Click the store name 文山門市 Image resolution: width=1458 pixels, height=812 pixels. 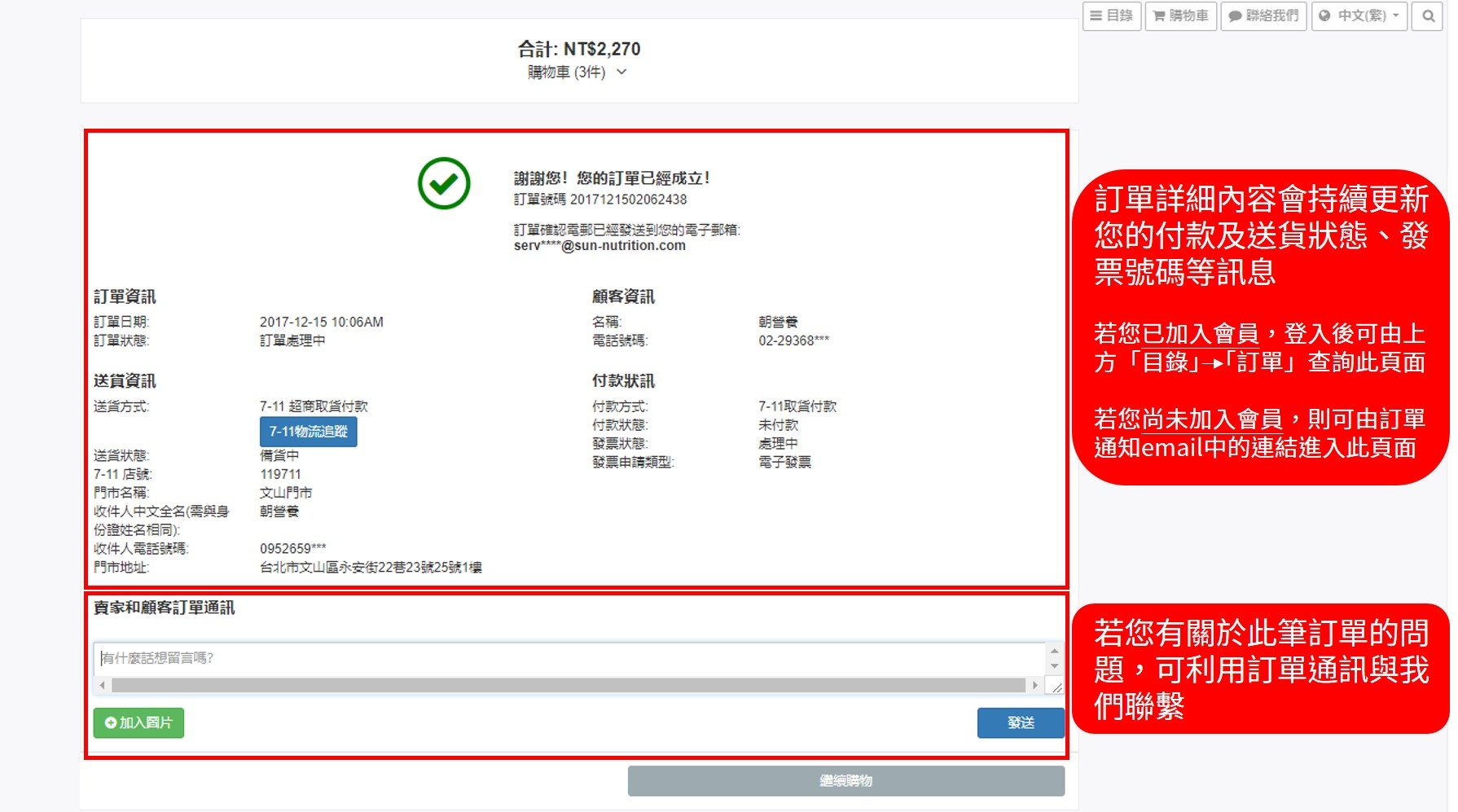[286, 494]
